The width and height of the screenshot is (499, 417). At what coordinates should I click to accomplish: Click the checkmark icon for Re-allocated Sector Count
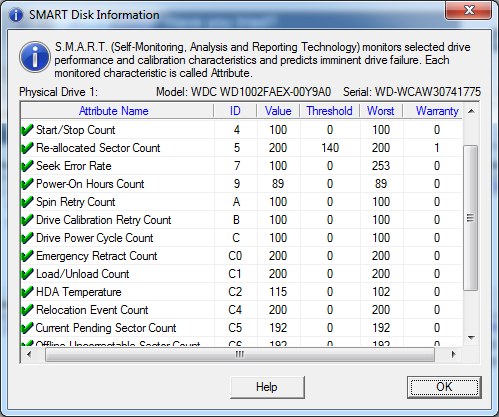27,148
